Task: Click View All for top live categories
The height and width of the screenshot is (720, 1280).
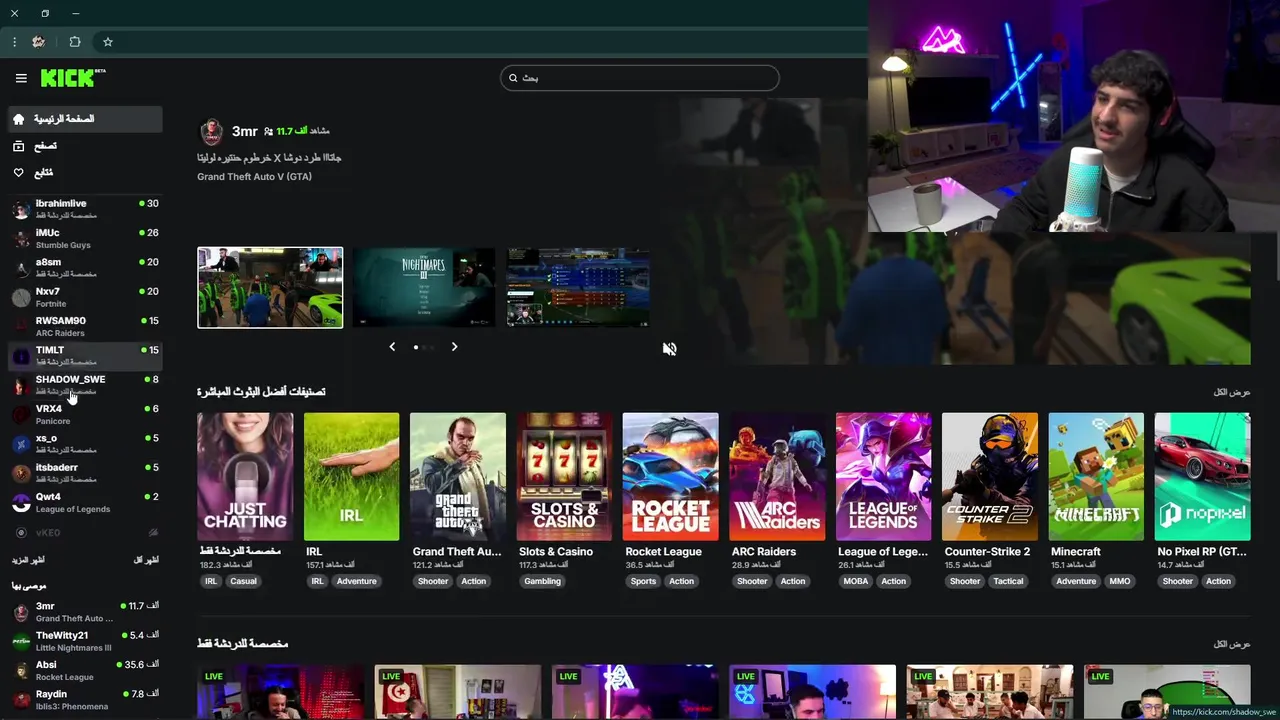Action: (1232, 392)
